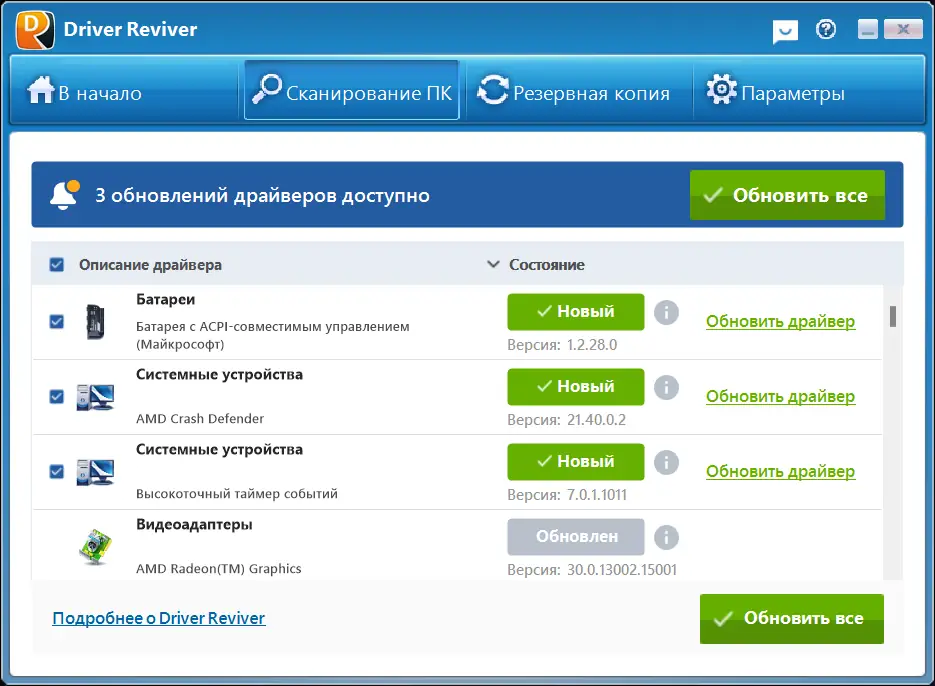Click Обновить драйвер for Высокоточный таймер событий
Screen dimensions: 935x686
pyautogui.click(x=781, y=472)
